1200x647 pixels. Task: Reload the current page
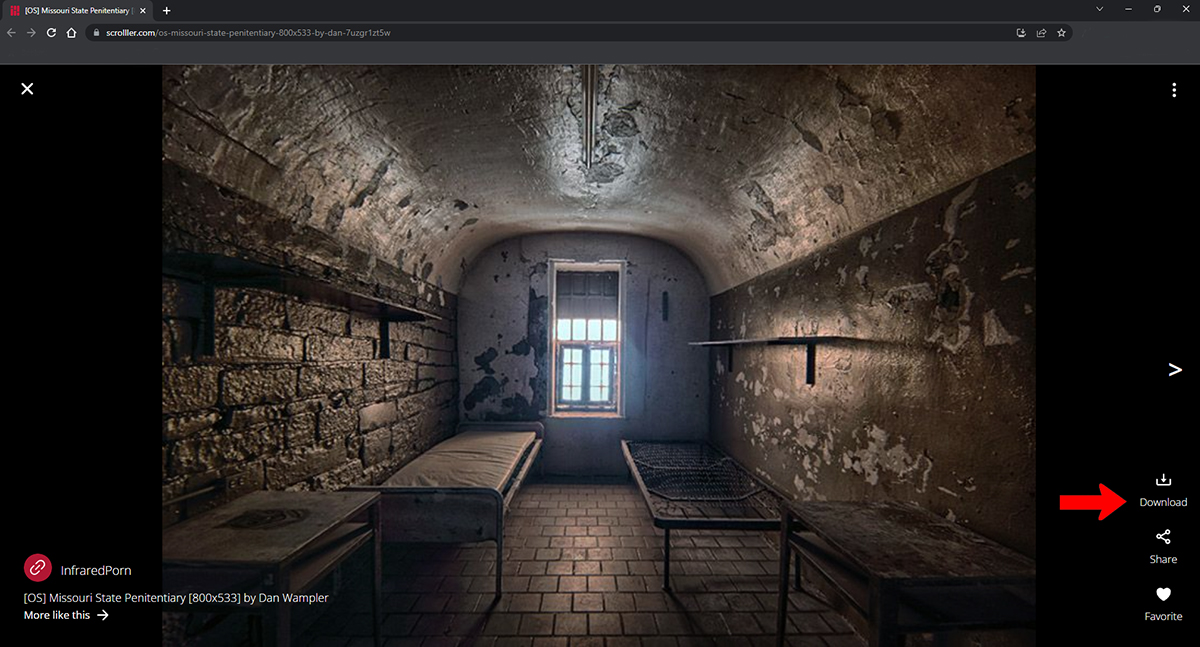[x=50, y=32]
